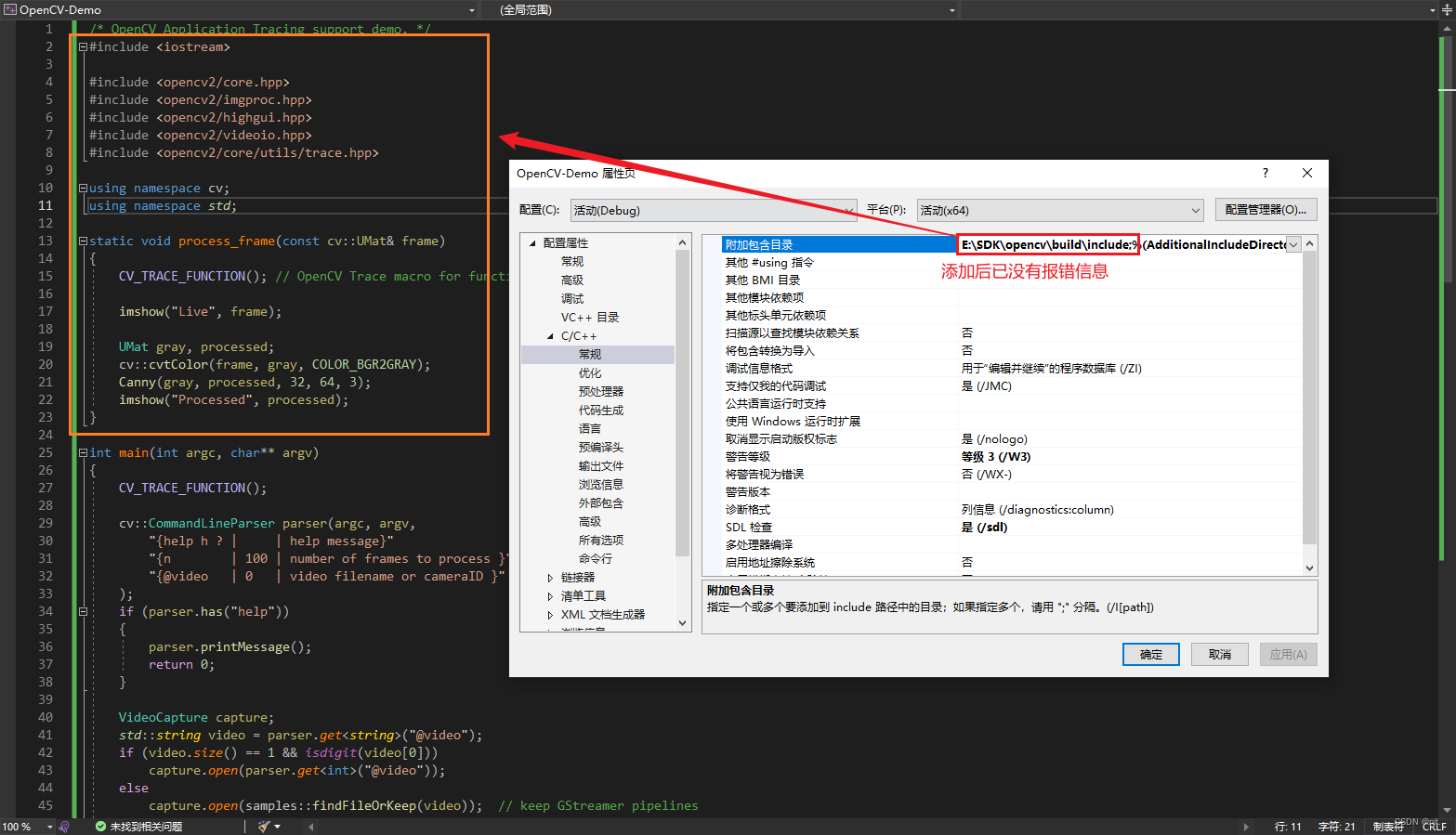The width and height of the screenshot is (1456, 835).
Task: Collapse the using namespace block at line 10
Action: click(x=83, y=188)
